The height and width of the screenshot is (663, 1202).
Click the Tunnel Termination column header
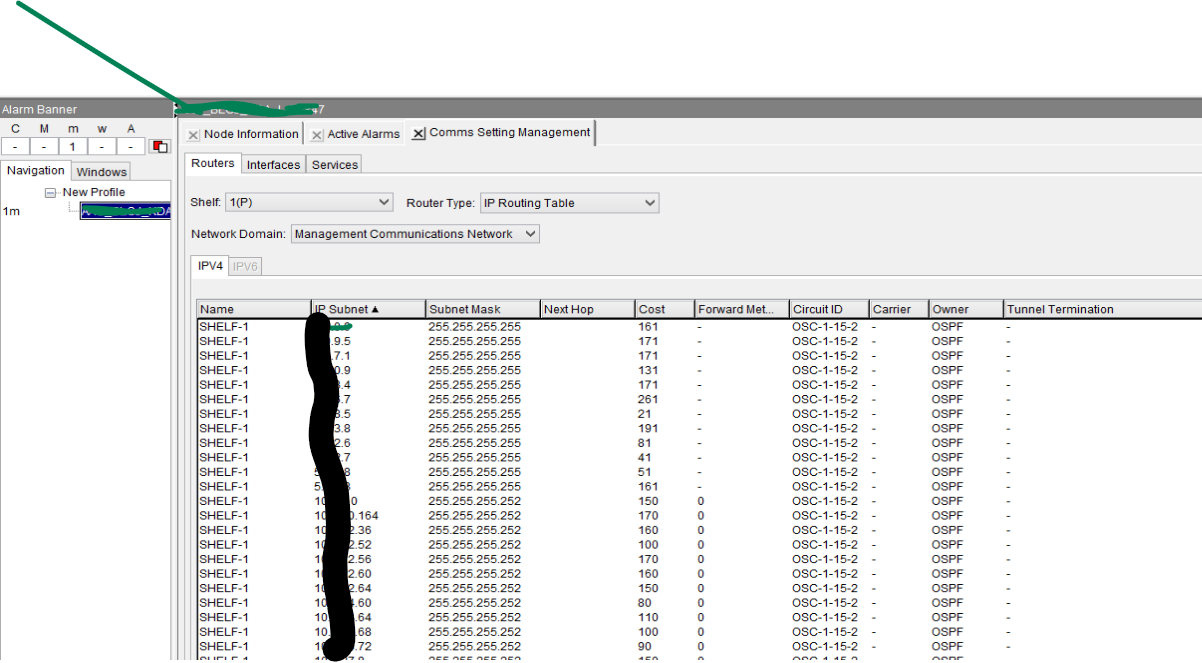[1103, 309]
